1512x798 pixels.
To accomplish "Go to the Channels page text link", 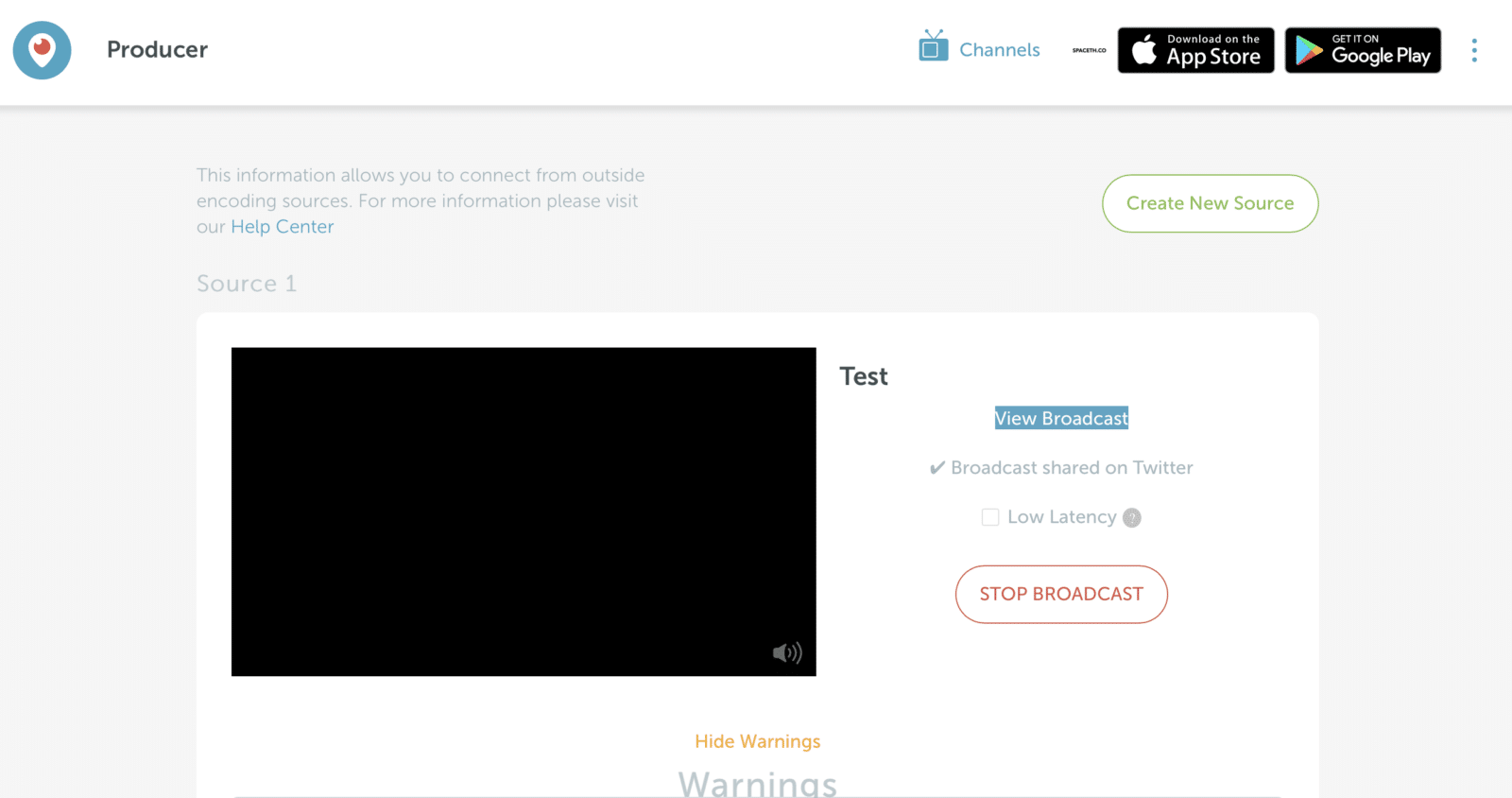I will (999, 50).
